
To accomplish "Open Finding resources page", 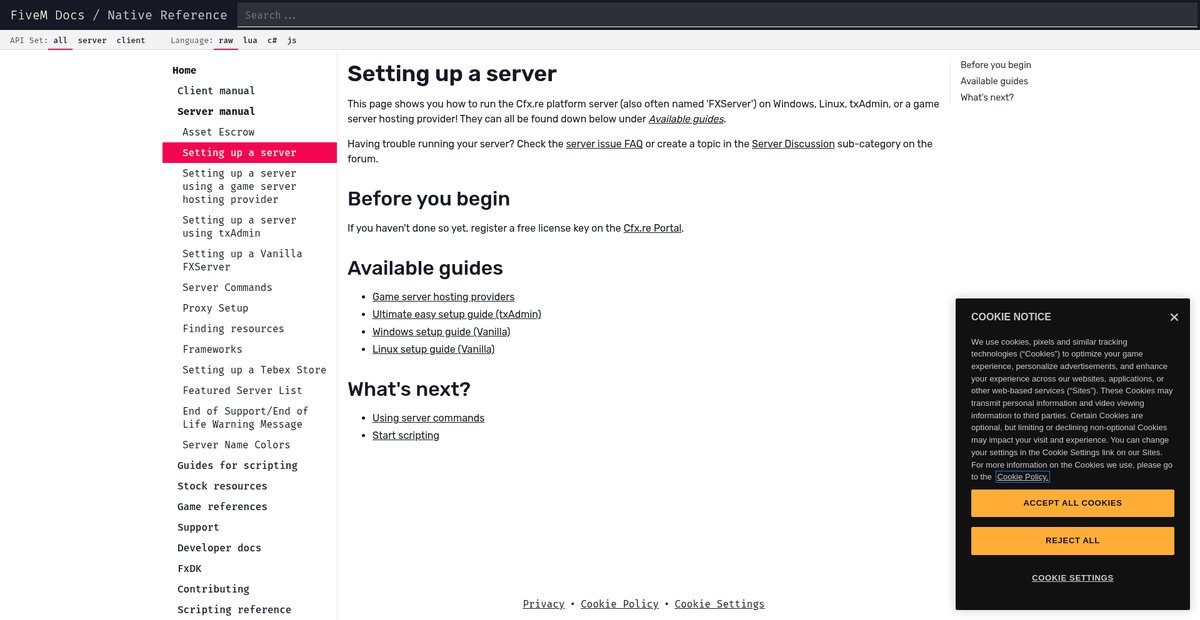I will click(233, 329).
